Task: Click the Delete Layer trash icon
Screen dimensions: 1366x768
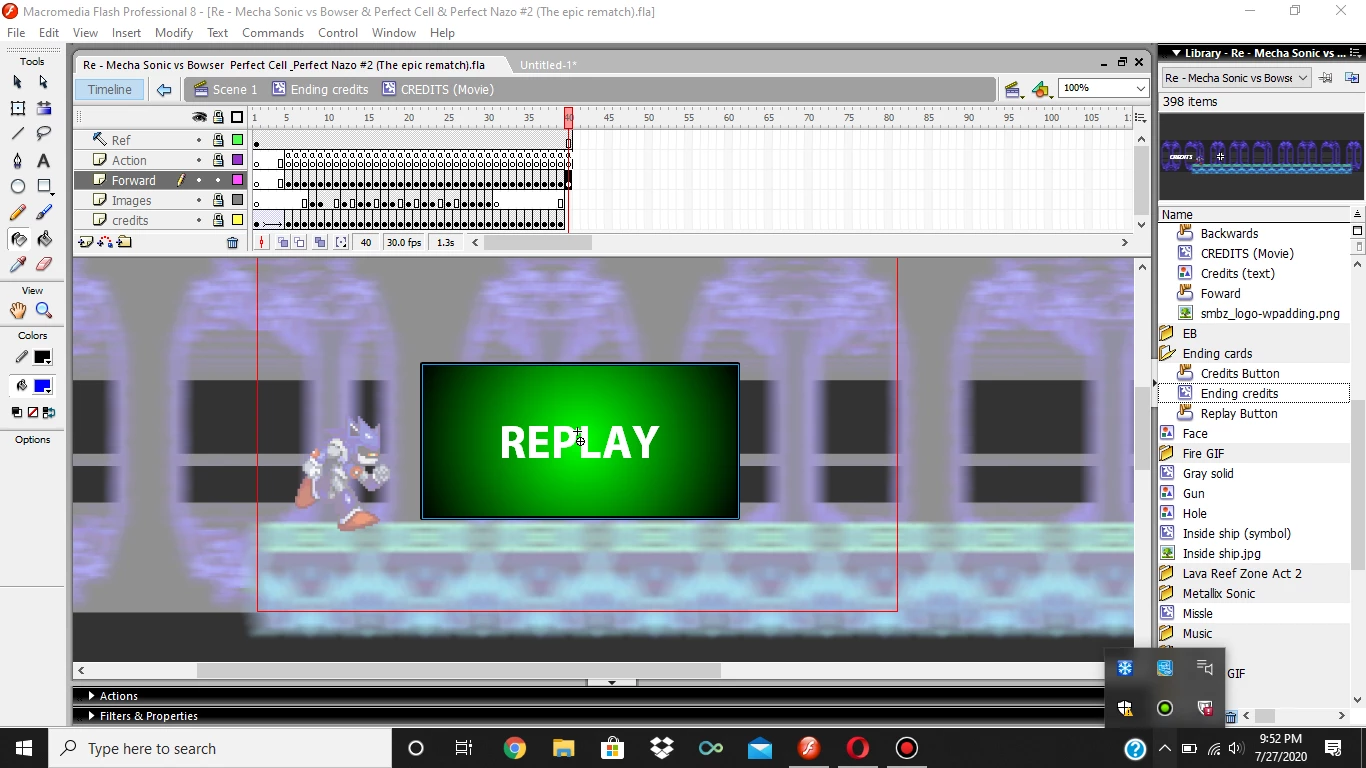Action: pyautogui.click(x=233, y=242)
